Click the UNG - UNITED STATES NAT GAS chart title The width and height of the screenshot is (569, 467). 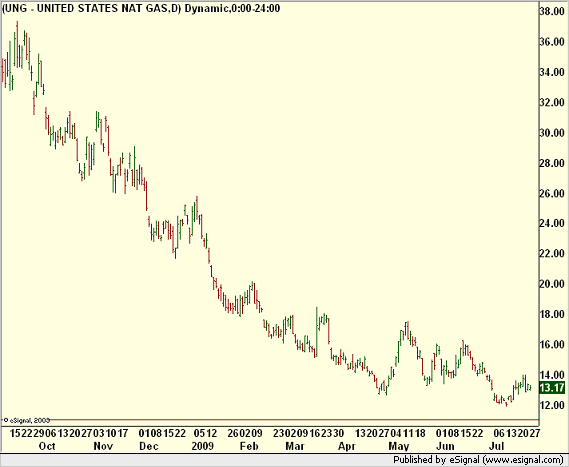click(141, 8)
